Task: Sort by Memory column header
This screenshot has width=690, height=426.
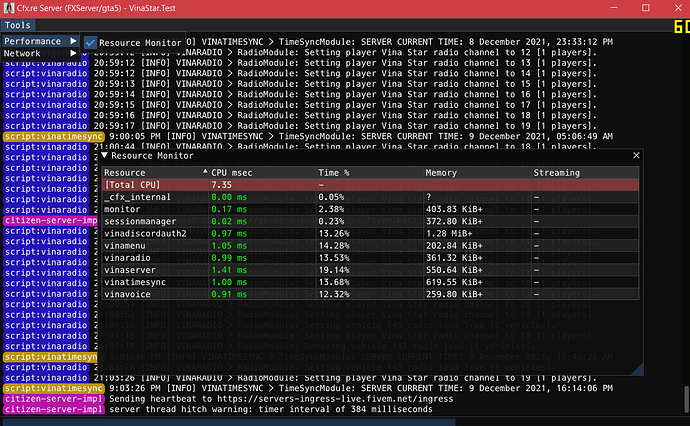Action: pyautogui.click(x=477, y=173)
